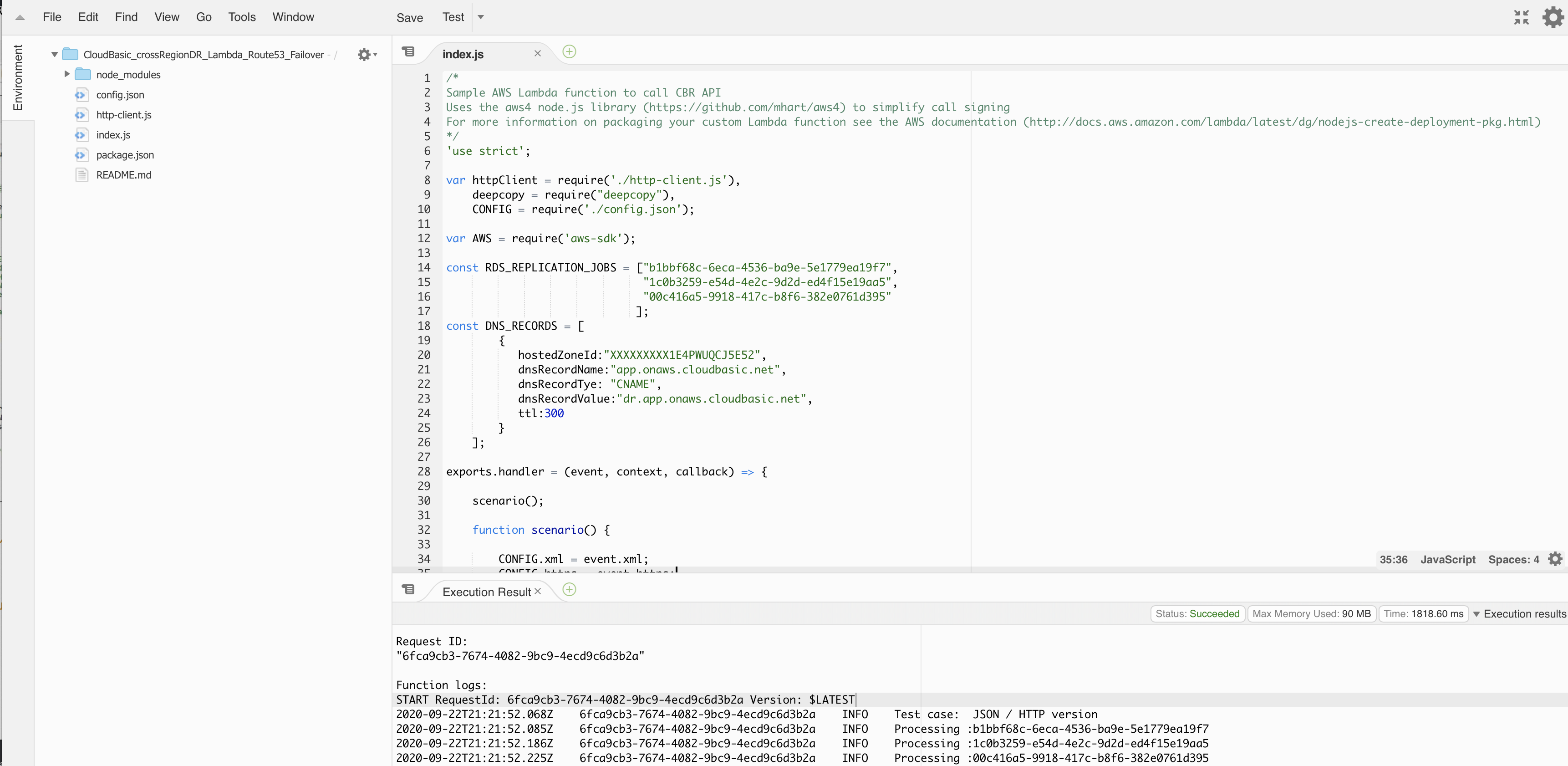Open http-client.js file

click(x=123, y=114)
